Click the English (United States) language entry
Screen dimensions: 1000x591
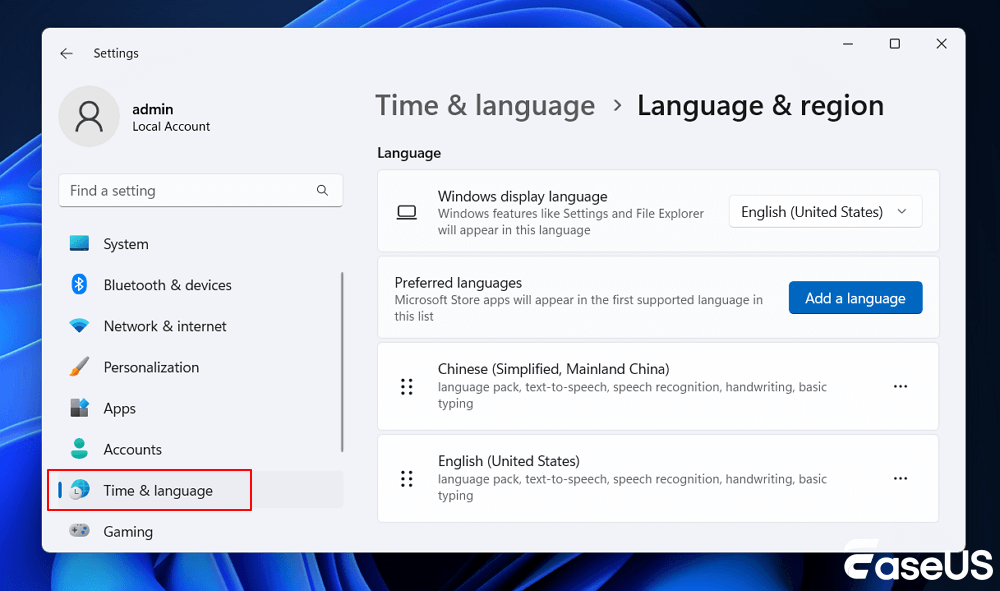click(658, 478)
